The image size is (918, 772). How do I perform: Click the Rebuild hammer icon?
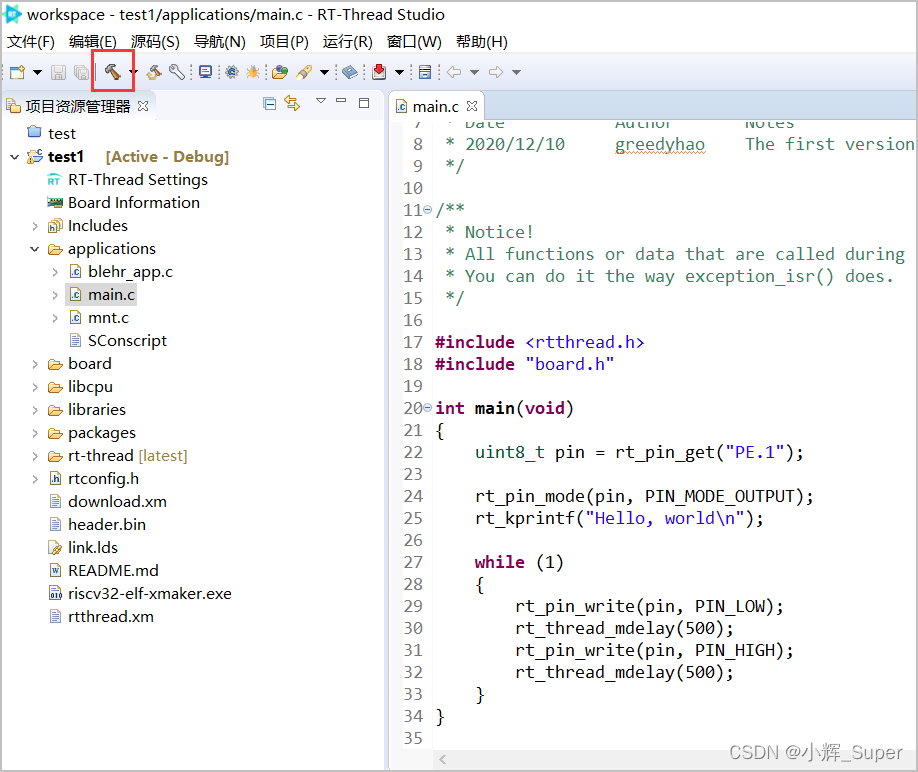coord(154,72)
